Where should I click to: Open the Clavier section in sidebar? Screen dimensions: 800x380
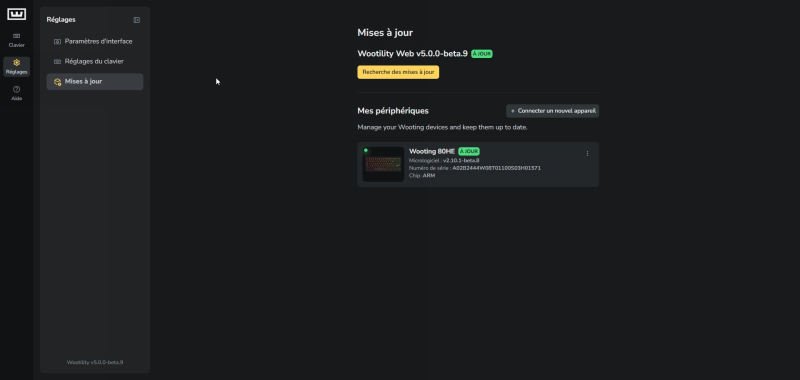(16, 40)
